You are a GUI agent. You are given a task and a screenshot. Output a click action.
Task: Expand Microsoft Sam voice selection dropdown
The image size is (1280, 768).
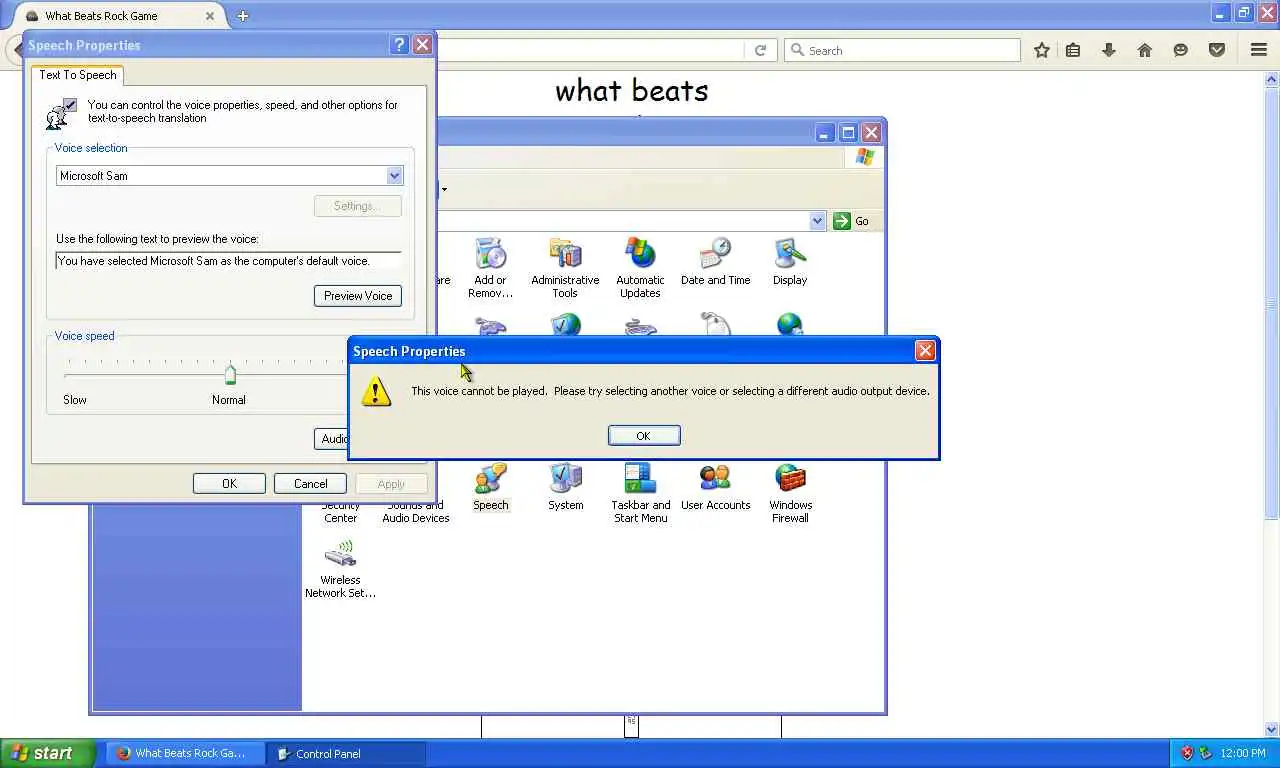pos(394,176)
